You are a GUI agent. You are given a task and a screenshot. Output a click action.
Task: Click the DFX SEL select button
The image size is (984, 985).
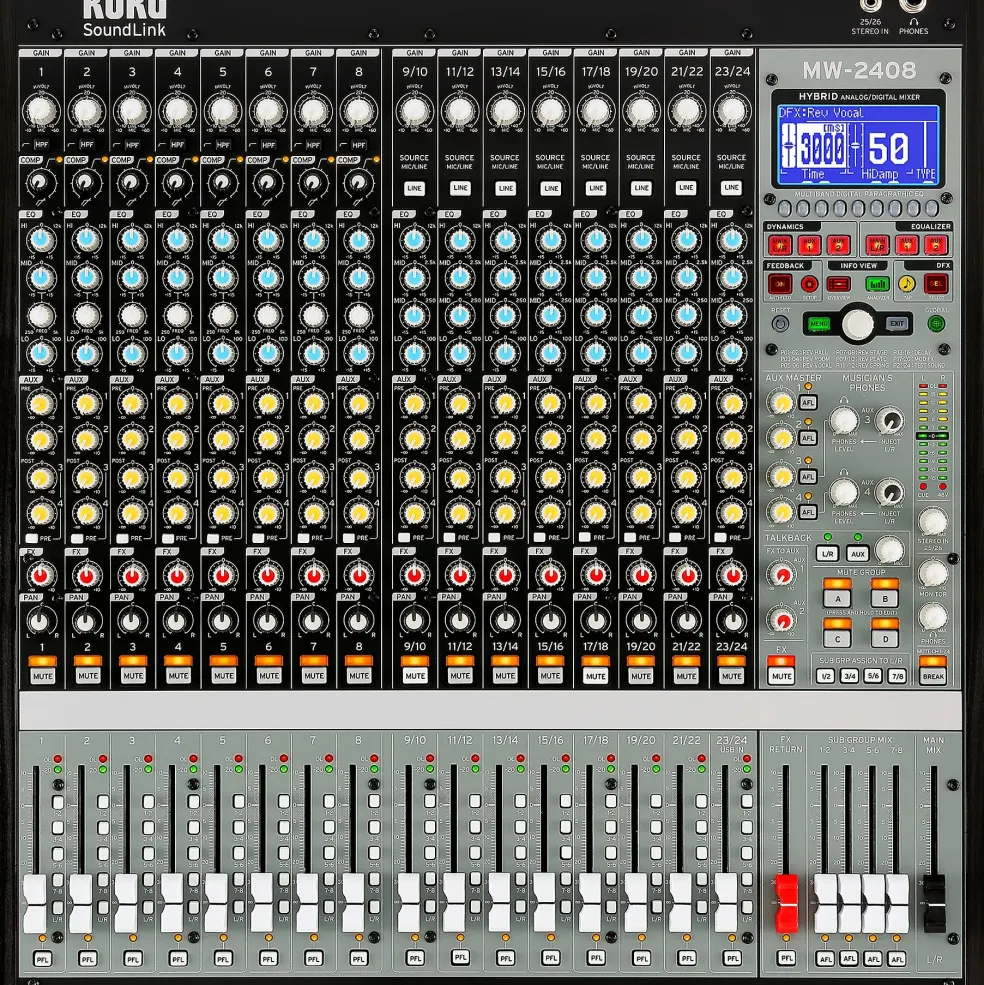[936, 285]
